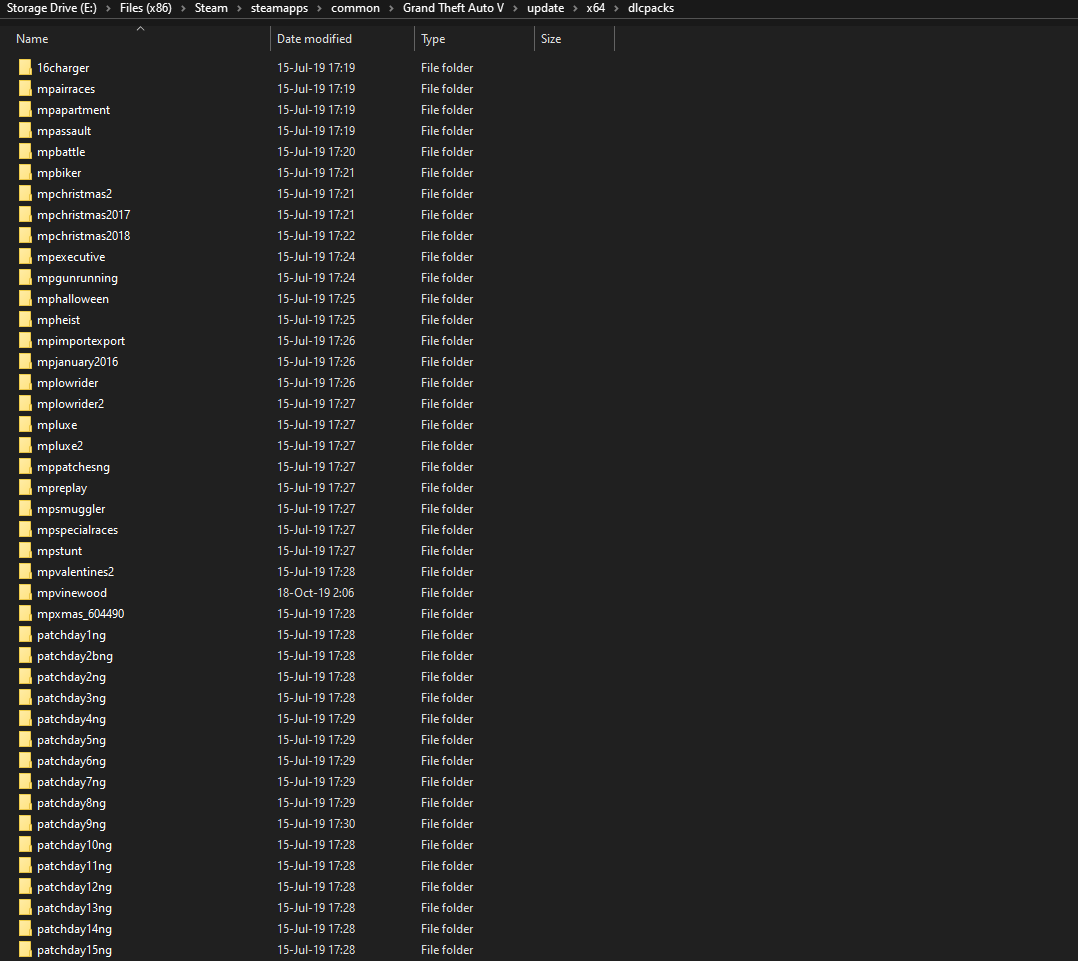Screen dimensions: 1078x961
Task: Click the dlcpacks breadcrumb segment
Action: pos(650,8)
